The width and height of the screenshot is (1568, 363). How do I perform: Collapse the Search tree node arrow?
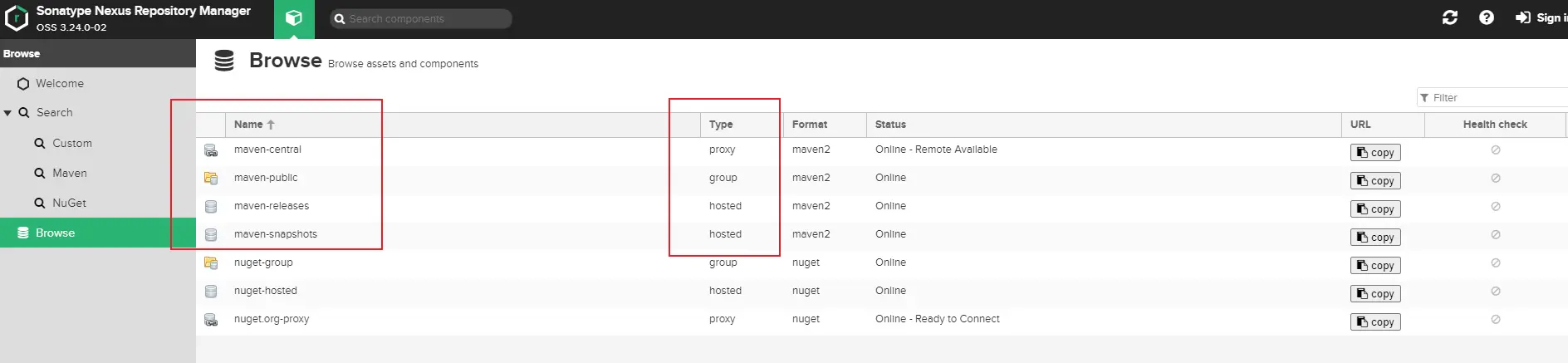point(7,113)
